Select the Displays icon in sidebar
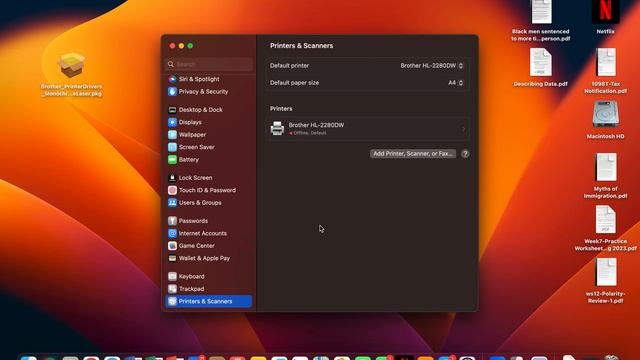The height and width of the screenshot is (360, 640). [172, 122]
